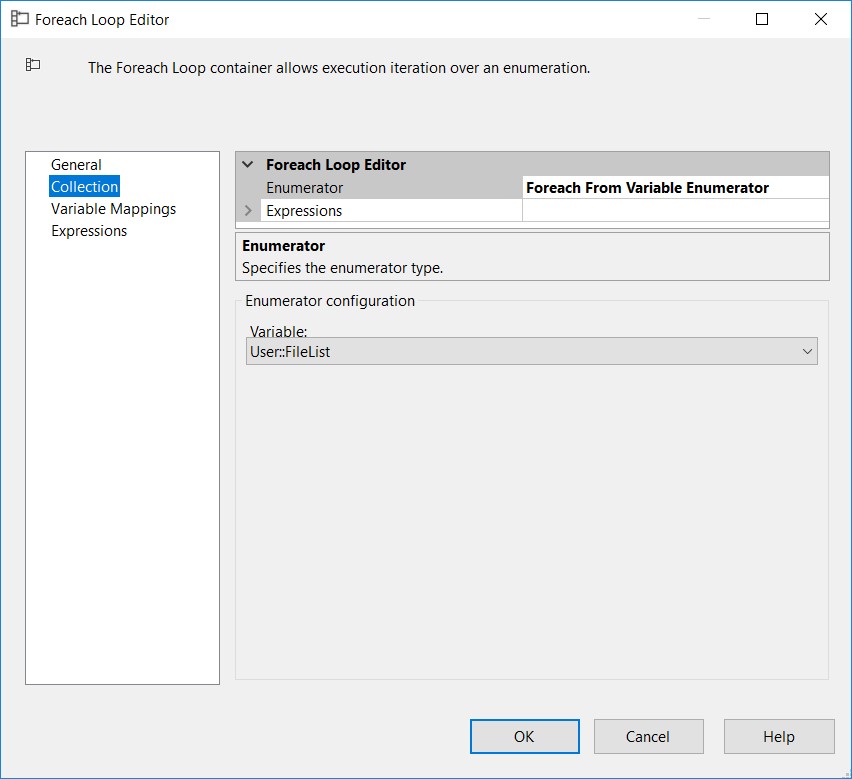Open the Expressions page in left pane
The image size is (852, 779).
[89, 231]
